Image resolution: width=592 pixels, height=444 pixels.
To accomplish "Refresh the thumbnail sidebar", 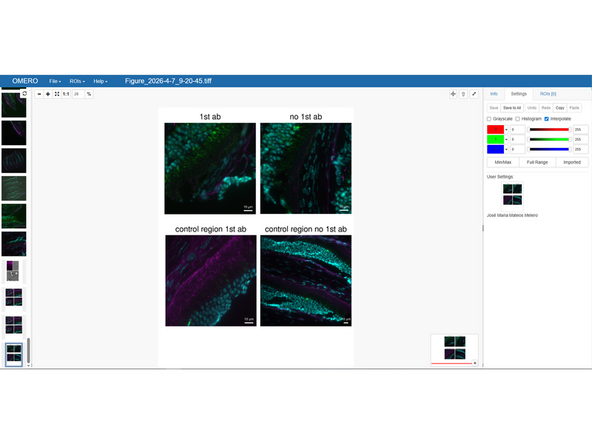I will pos(25,93).
